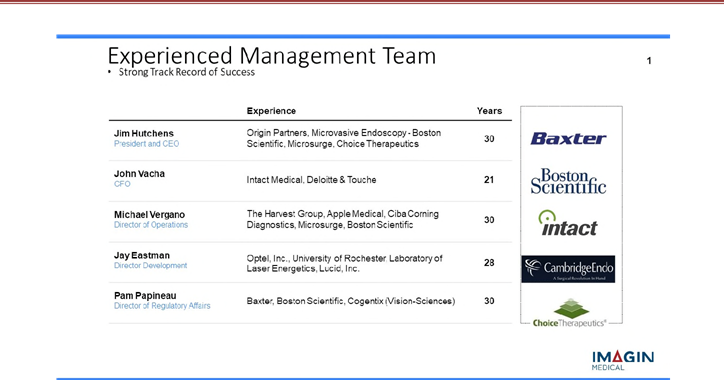Select Intact Medical, Deloitte & Touche text
The image size is (724, 380).
[x=311, y=180]
